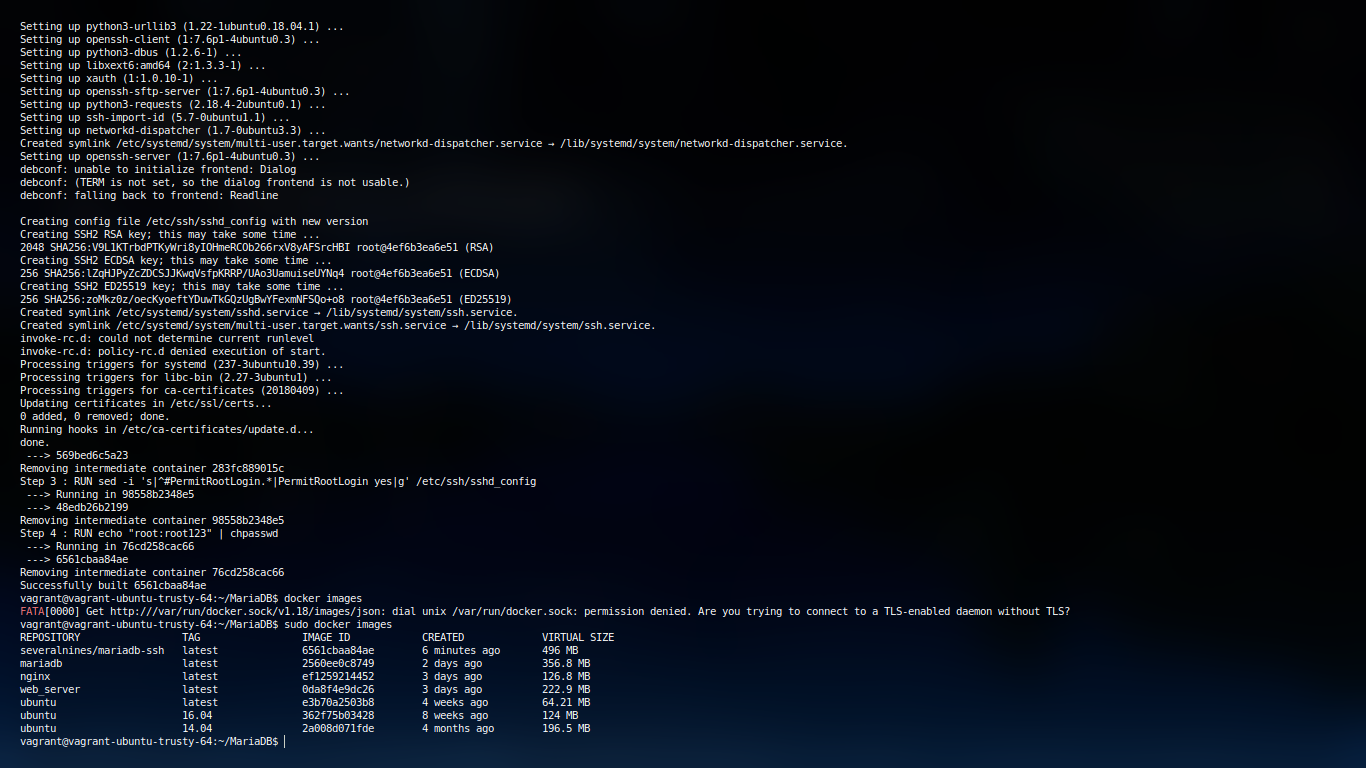Click the '4 months ago' created value
This screenshot has height=768, width=1366.
point(458,729)
